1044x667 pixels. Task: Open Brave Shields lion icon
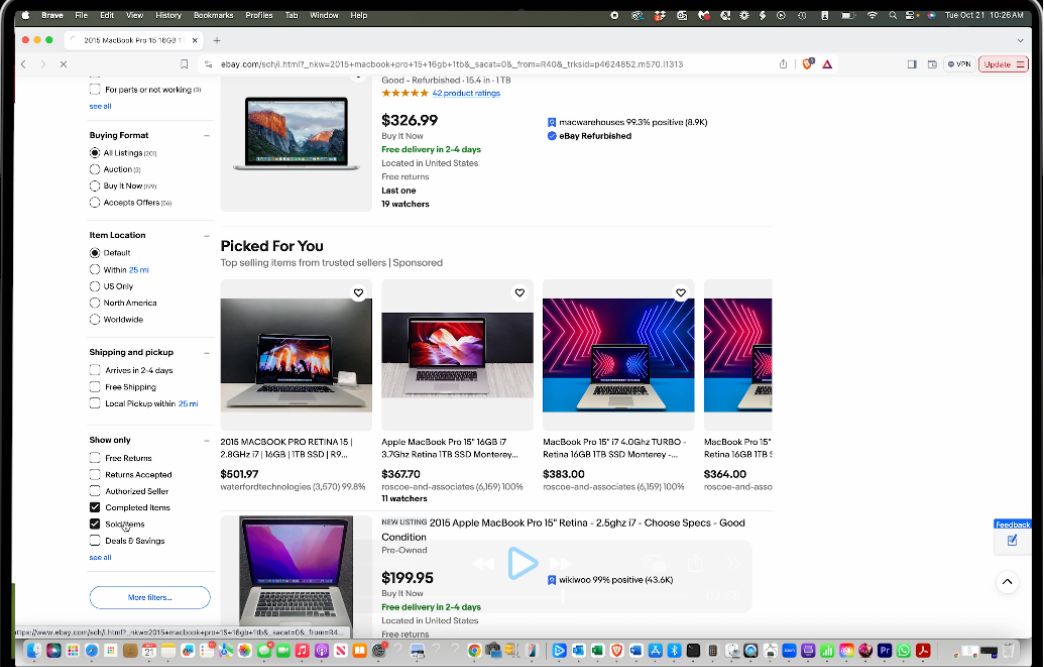pyautogui.click(x=808, y=64)
